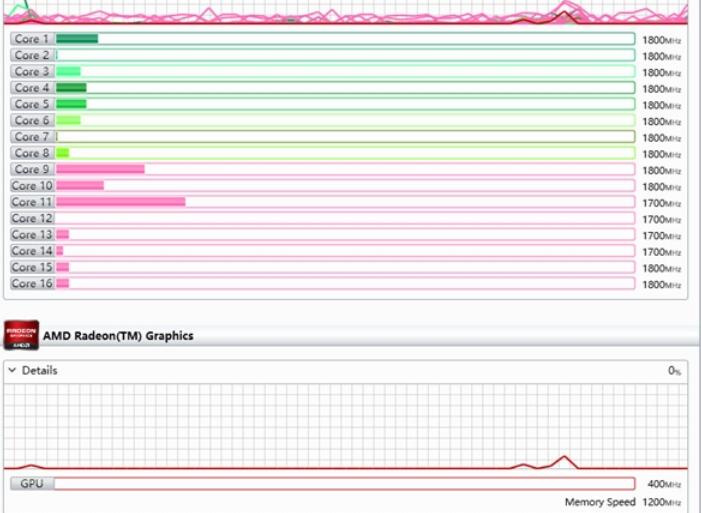Click Core 1's 1800MHz frequency value
Screen dimensions: 701x513
coord(662,40)
